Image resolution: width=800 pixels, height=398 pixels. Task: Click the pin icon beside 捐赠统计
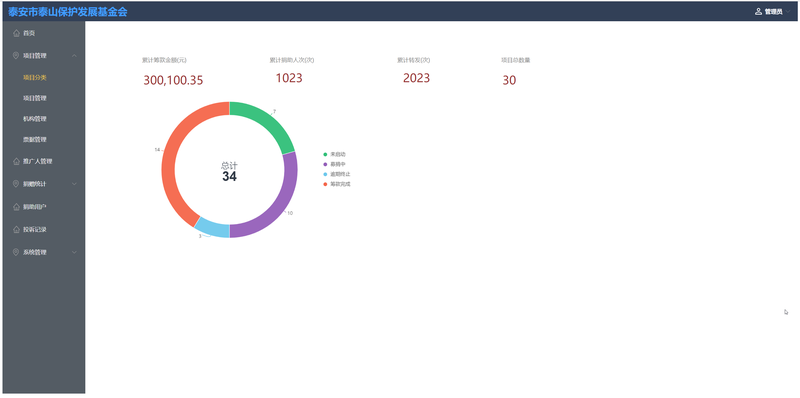click(16, 184)
